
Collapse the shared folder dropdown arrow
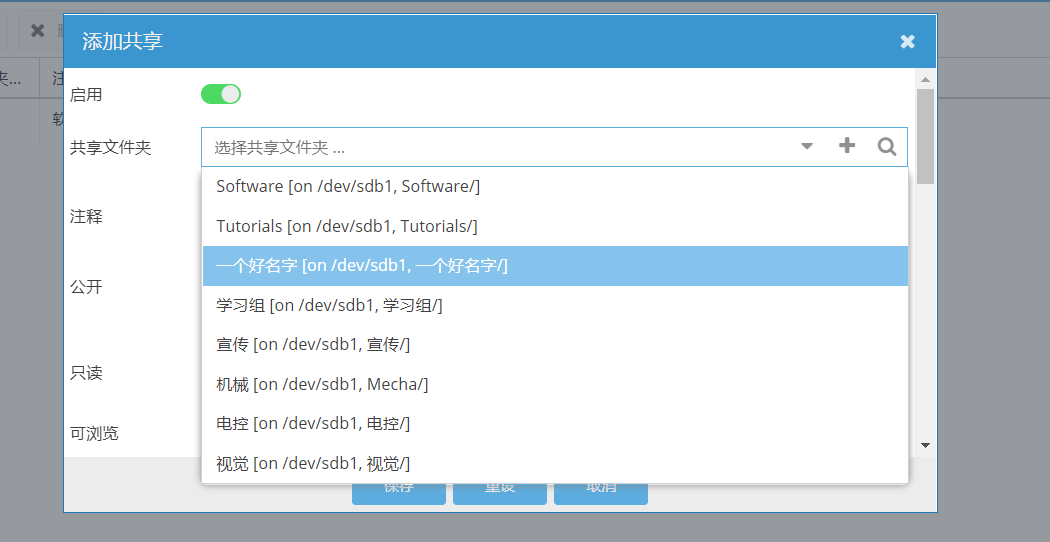(x=807, y=147)
